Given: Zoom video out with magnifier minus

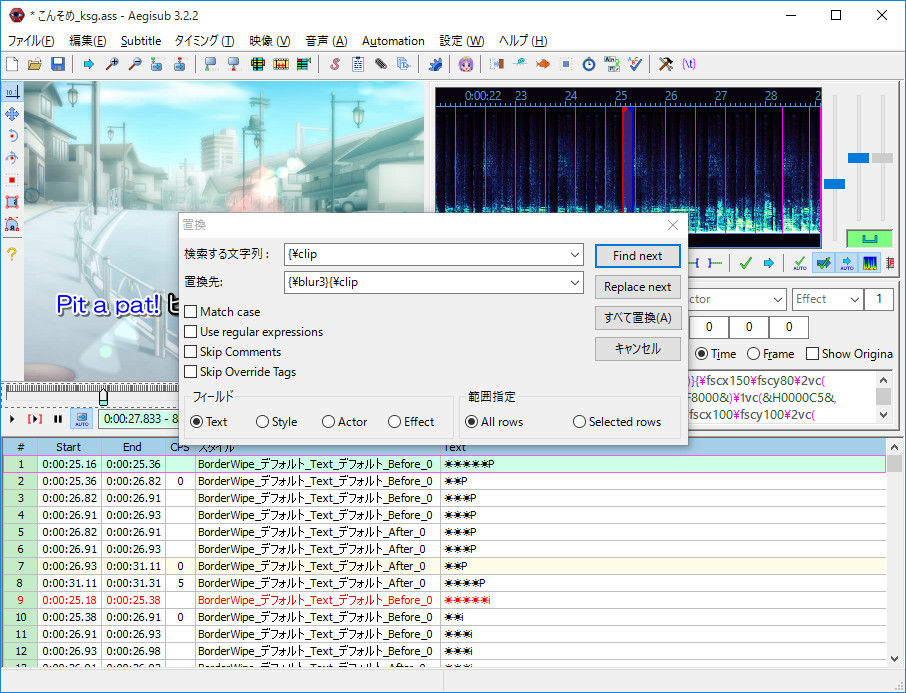Looking at the screenshot, I should (135, 64).
